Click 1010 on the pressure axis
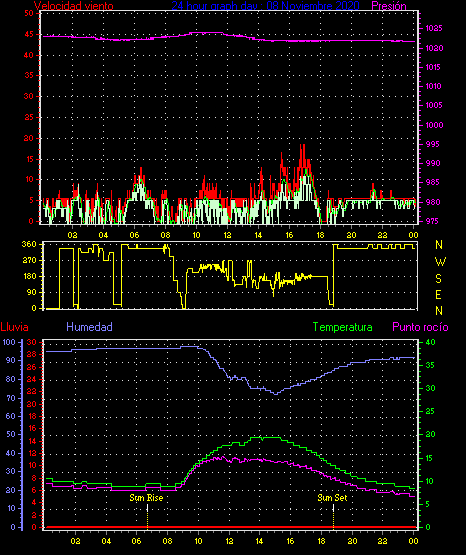The image size is (466, 555). tap(434, 86)
